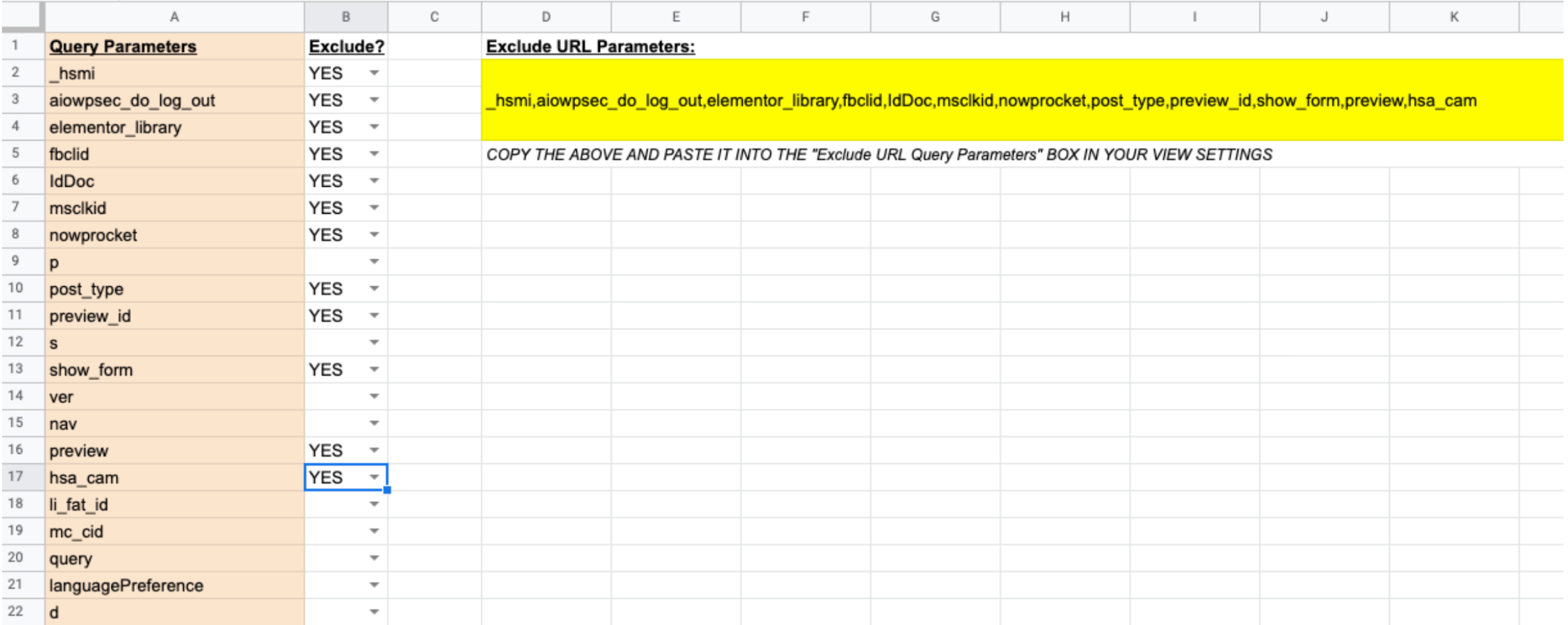Select the mc_cid cell
This screenshot has height=625, width=1568.
175,531
